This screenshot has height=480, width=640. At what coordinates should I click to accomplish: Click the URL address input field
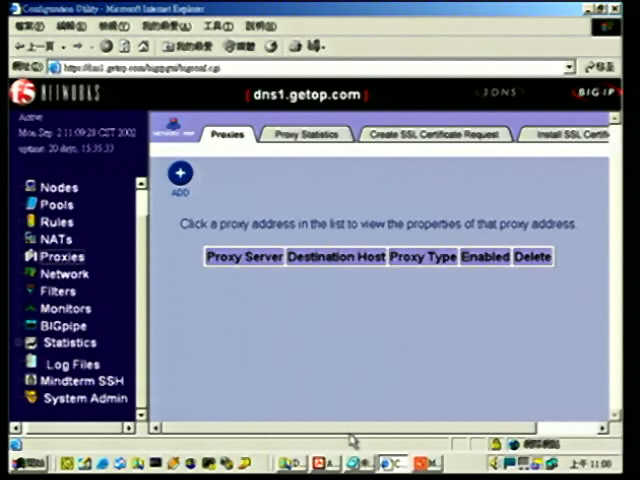click(x=300, y=68)
